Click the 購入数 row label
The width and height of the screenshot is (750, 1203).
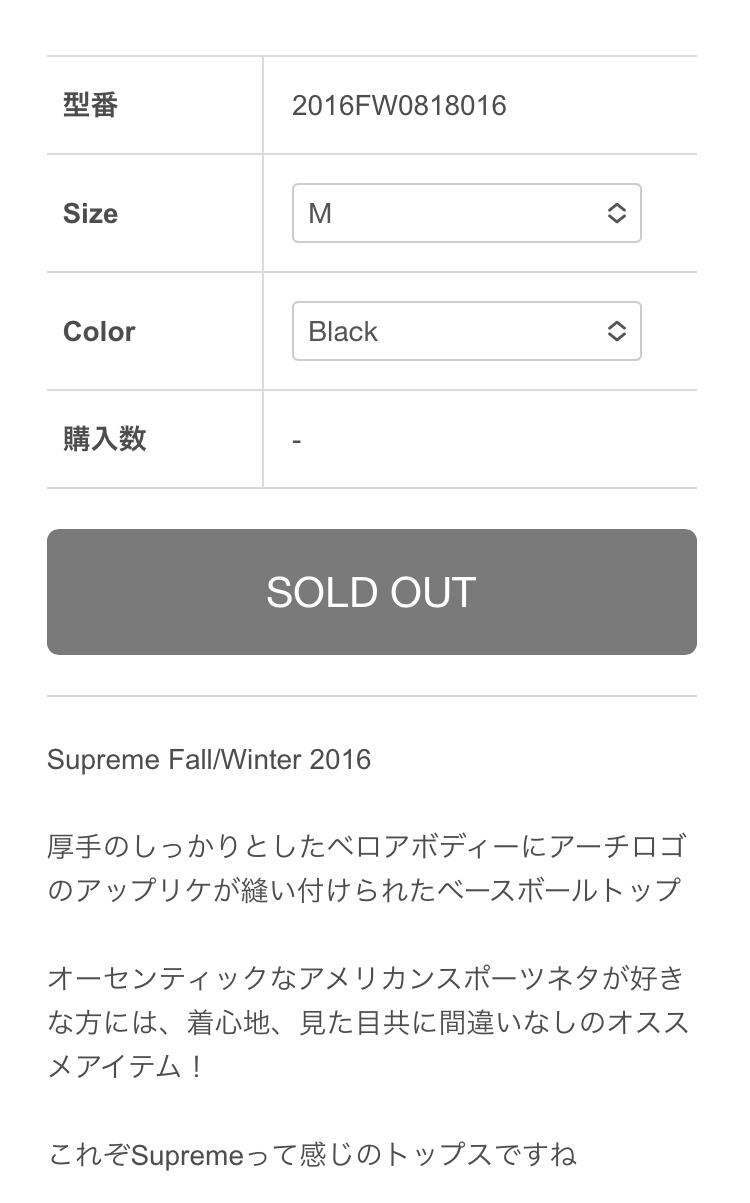[105, 439]
